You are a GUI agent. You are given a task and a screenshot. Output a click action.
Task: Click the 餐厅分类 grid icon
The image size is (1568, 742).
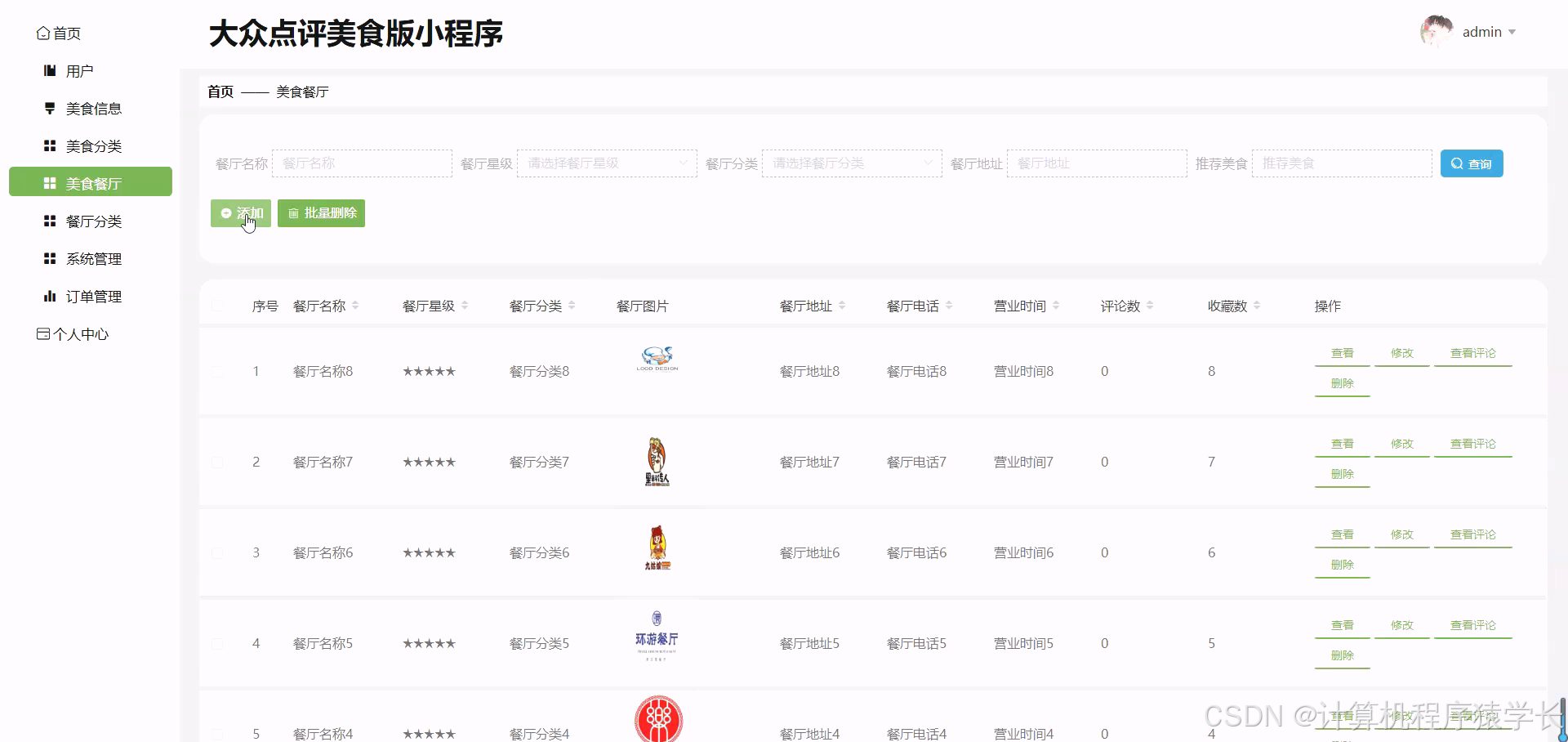point(50,221)
